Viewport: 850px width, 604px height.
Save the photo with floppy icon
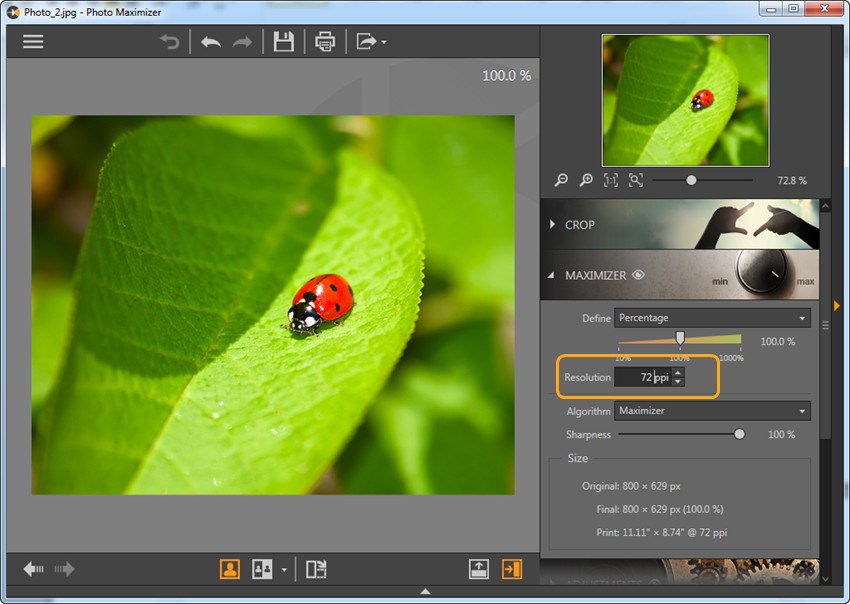pos(284,42)
